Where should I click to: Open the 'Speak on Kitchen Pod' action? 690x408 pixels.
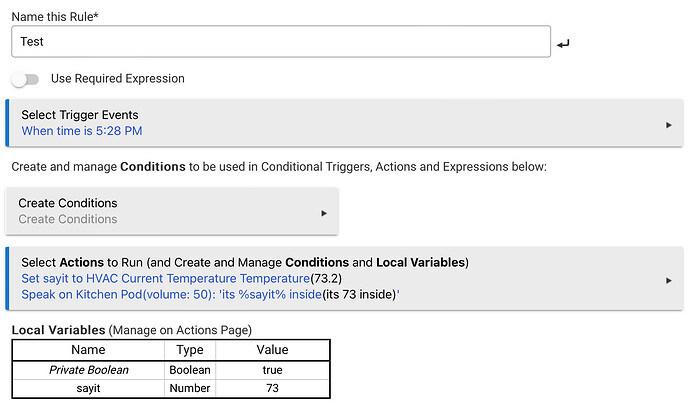tap(210, 295)
